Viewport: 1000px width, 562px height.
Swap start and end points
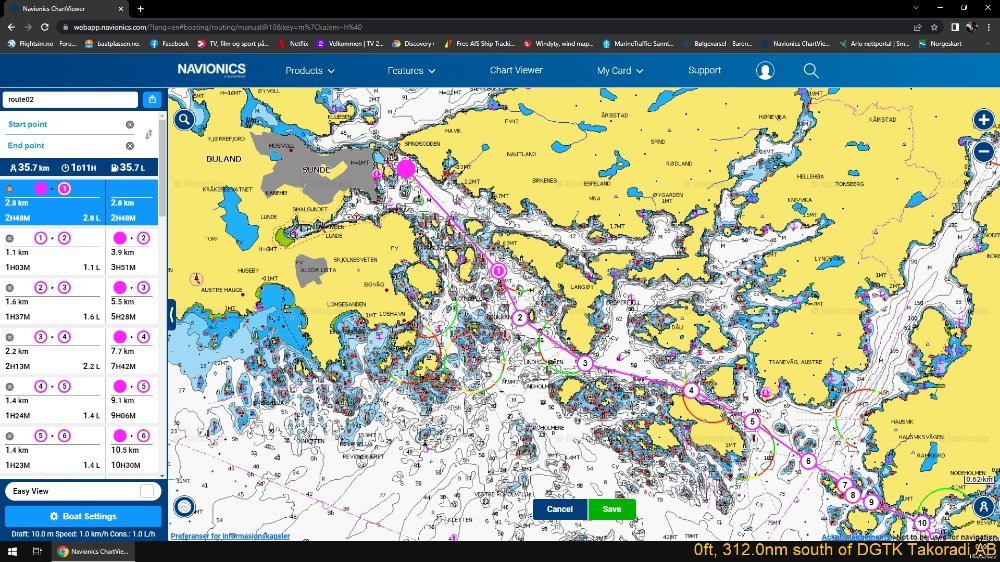[x=149, y=135]
